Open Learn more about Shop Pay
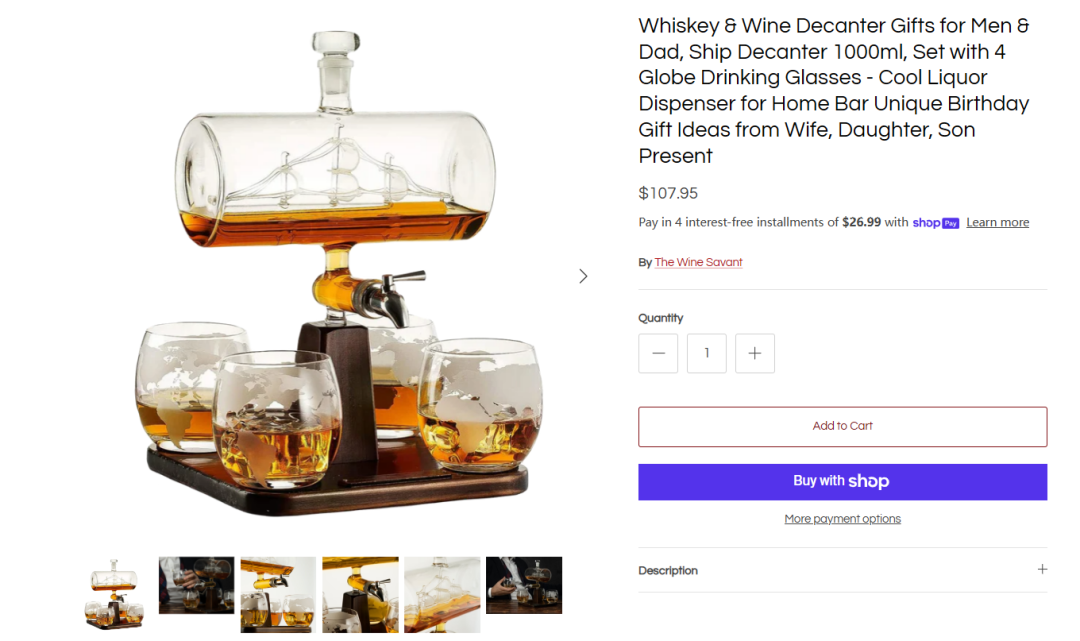 (997, 222)
